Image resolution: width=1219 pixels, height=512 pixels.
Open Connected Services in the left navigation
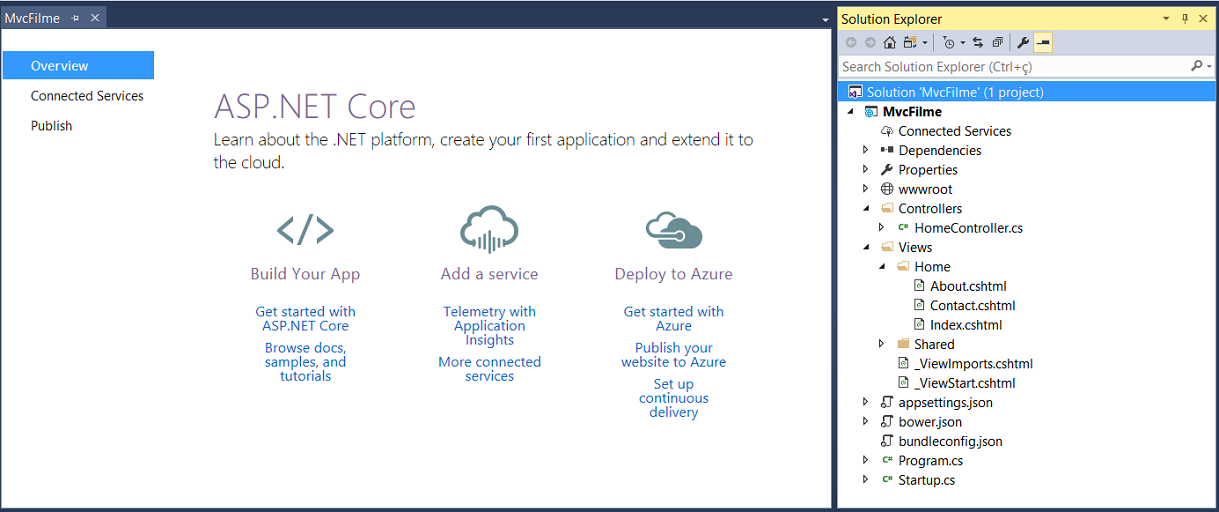pyautogui.click(x=87, y=96)
